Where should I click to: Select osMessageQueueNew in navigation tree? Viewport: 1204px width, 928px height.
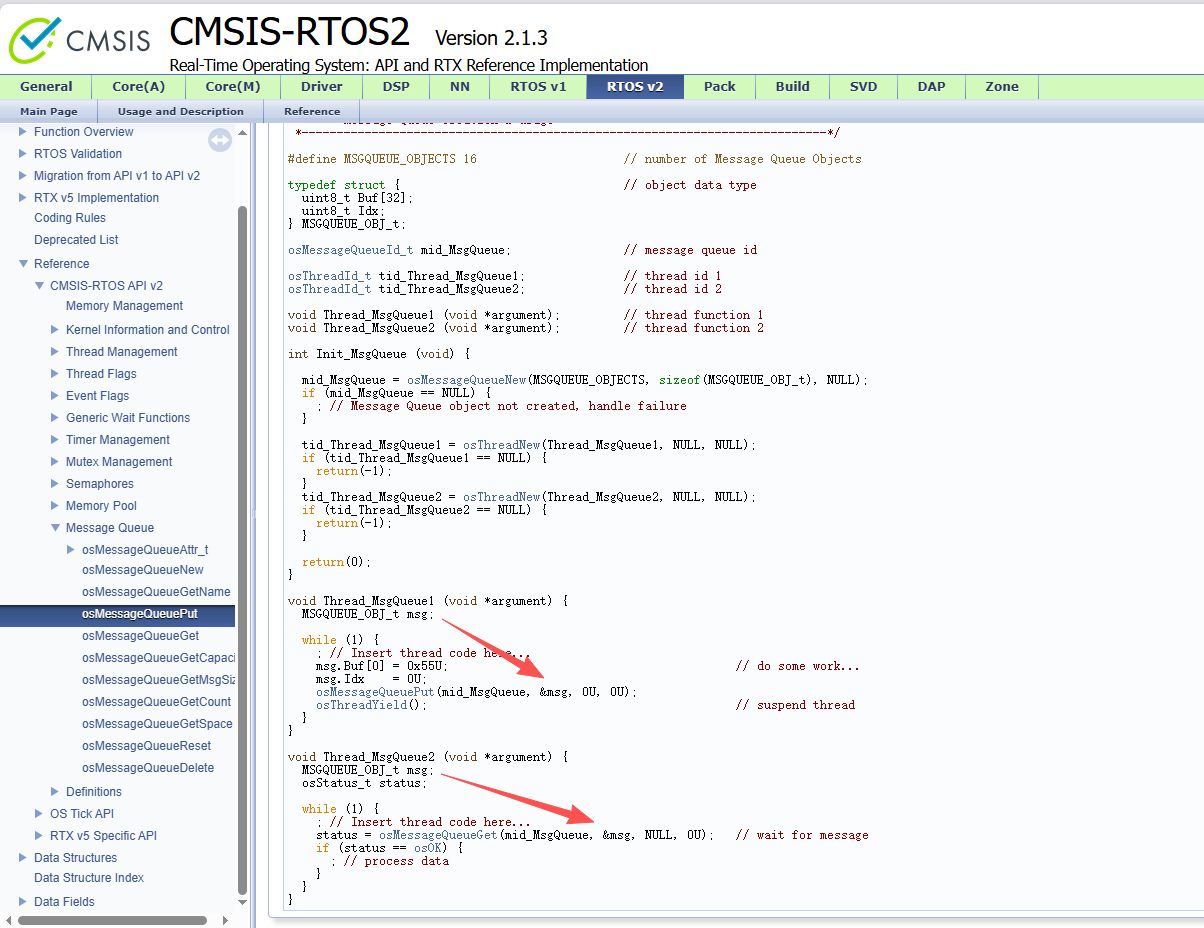click(x=142, y=570)
